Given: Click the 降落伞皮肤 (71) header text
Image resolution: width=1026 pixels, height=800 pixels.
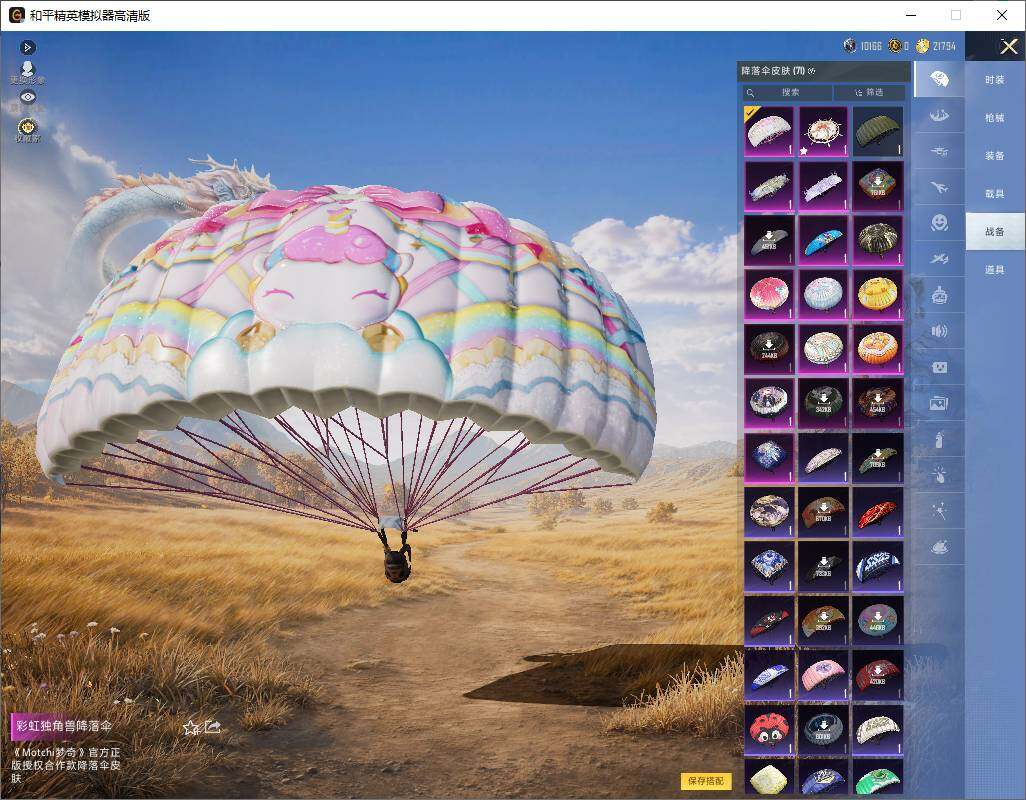Looking at the screenshot, I should (x=773, y=71).
